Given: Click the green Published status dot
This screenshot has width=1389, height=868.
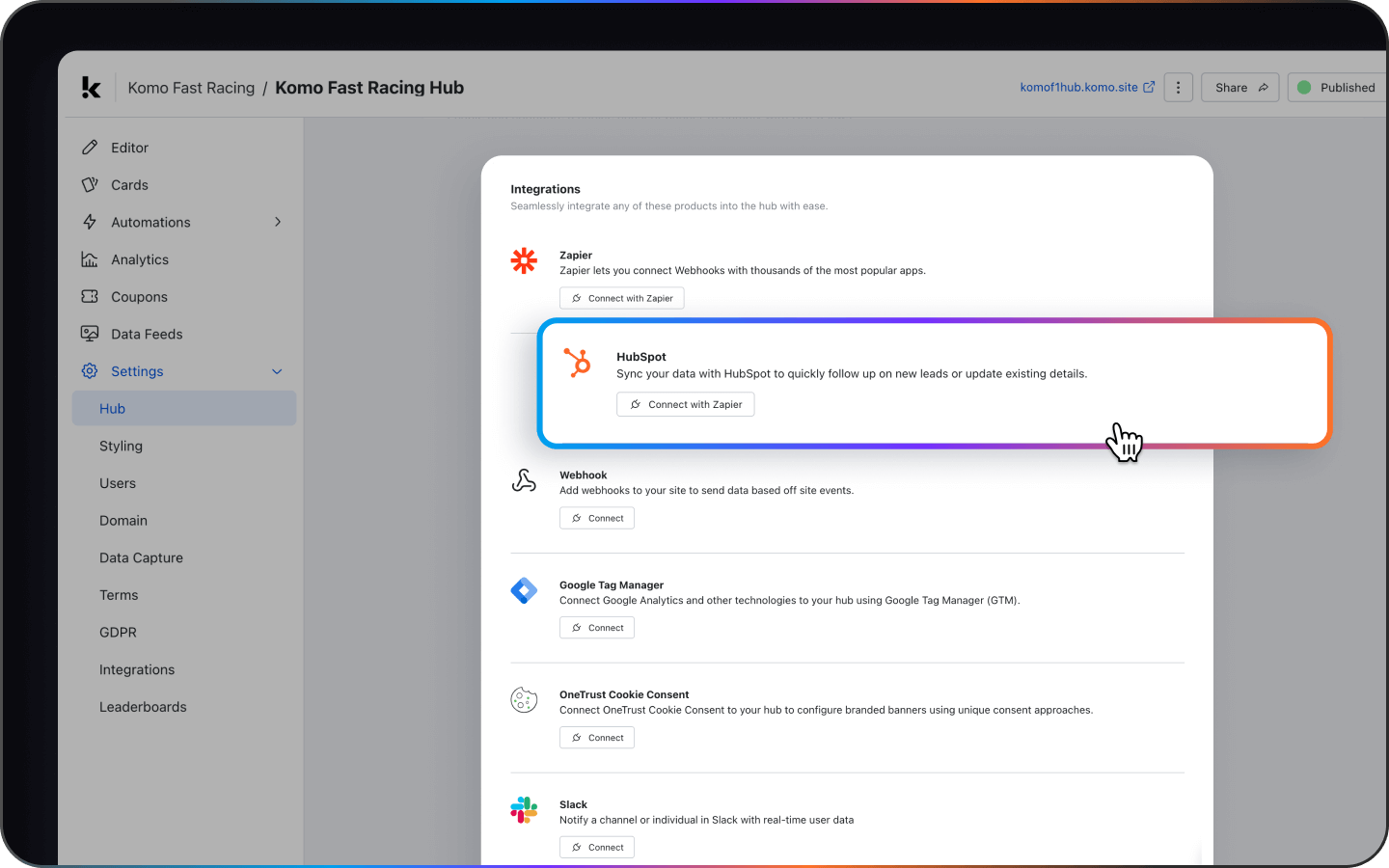Looking at the screenshot, I should 1304,87.
